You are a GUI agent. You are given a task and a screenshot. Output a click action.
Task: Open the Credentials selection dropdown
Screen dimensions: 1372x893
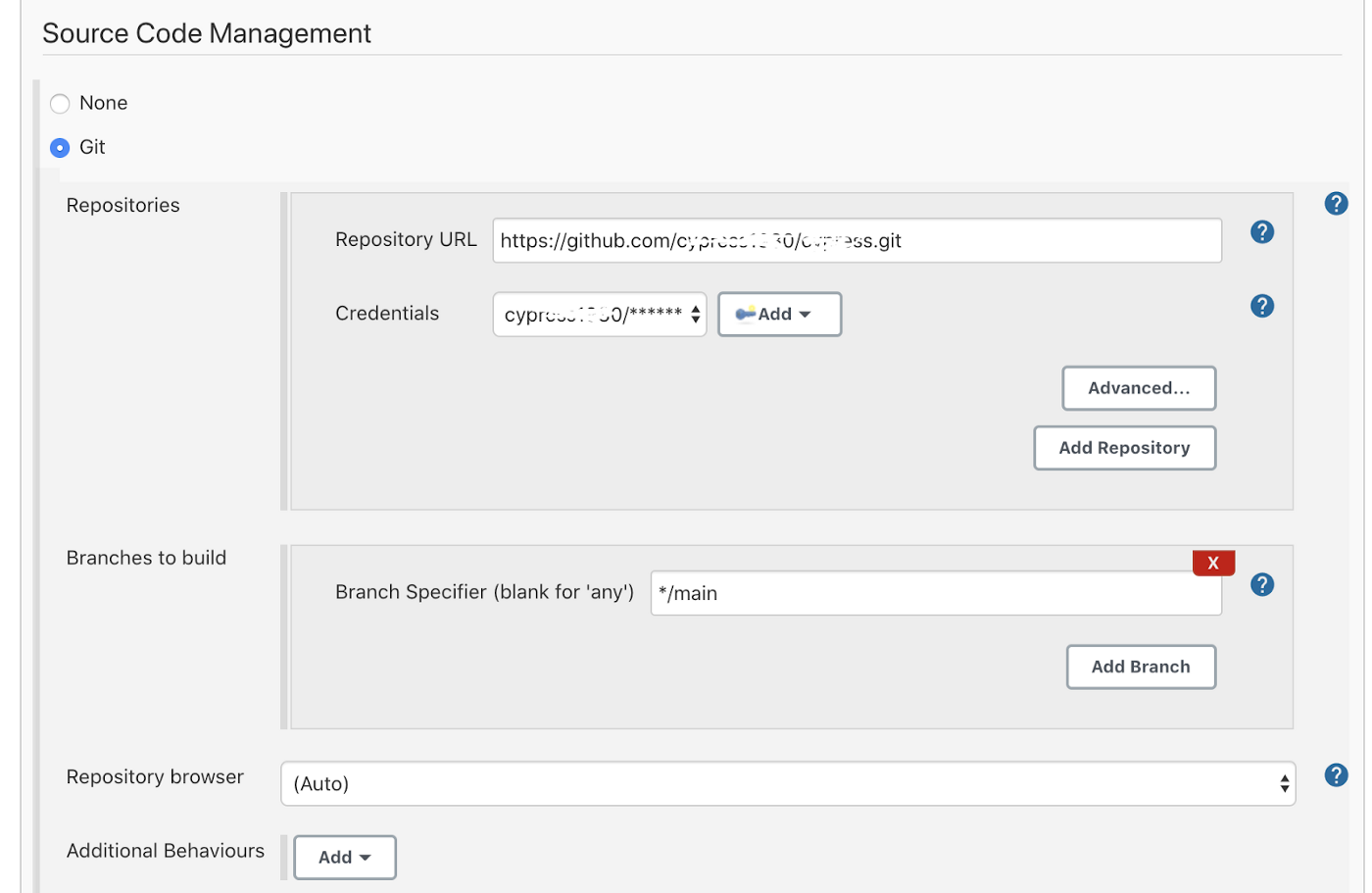coord(600,315)
